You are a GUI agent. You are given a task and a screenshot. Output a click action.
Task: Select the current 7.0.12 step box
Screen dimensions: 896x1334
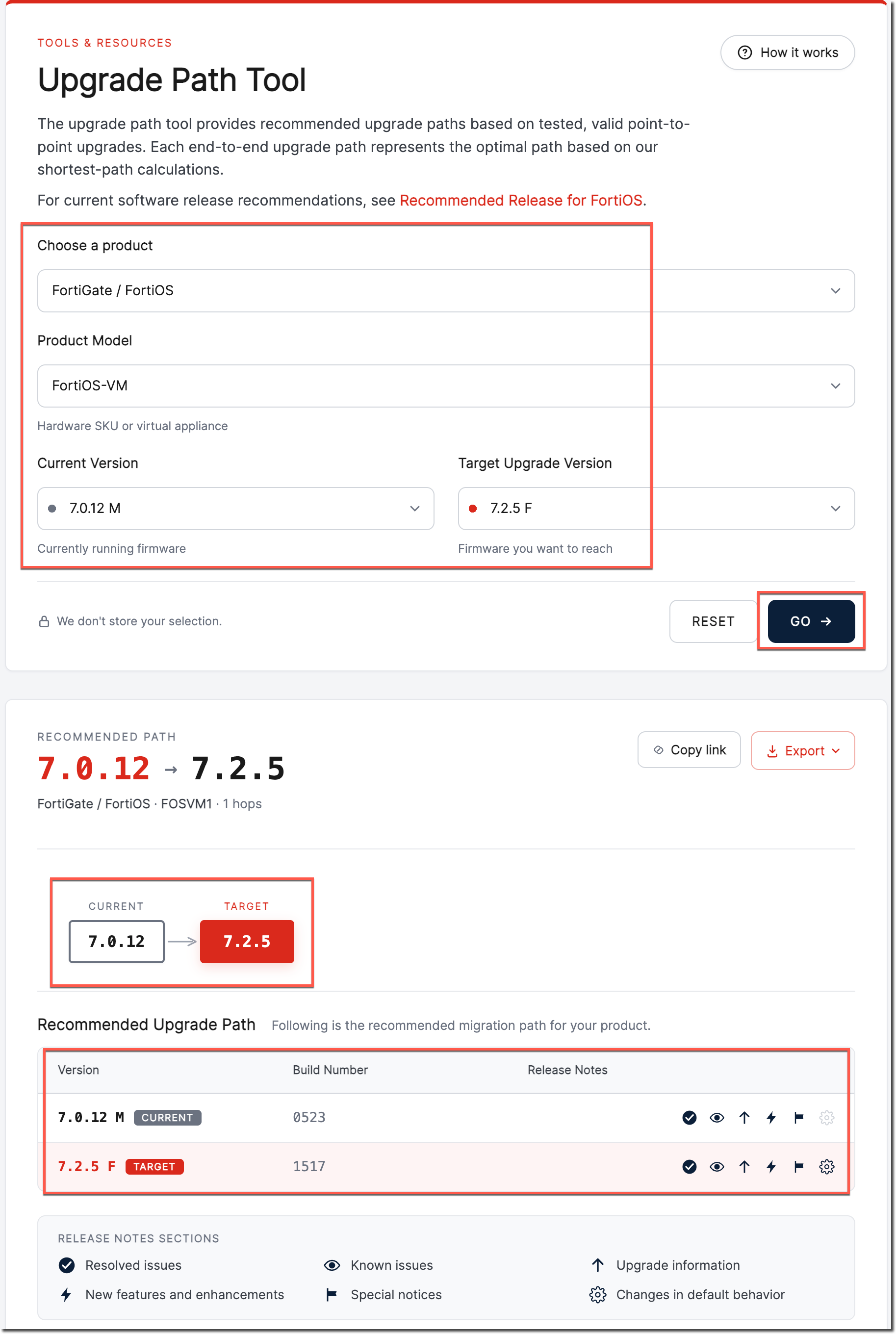[x=117, y=942]
